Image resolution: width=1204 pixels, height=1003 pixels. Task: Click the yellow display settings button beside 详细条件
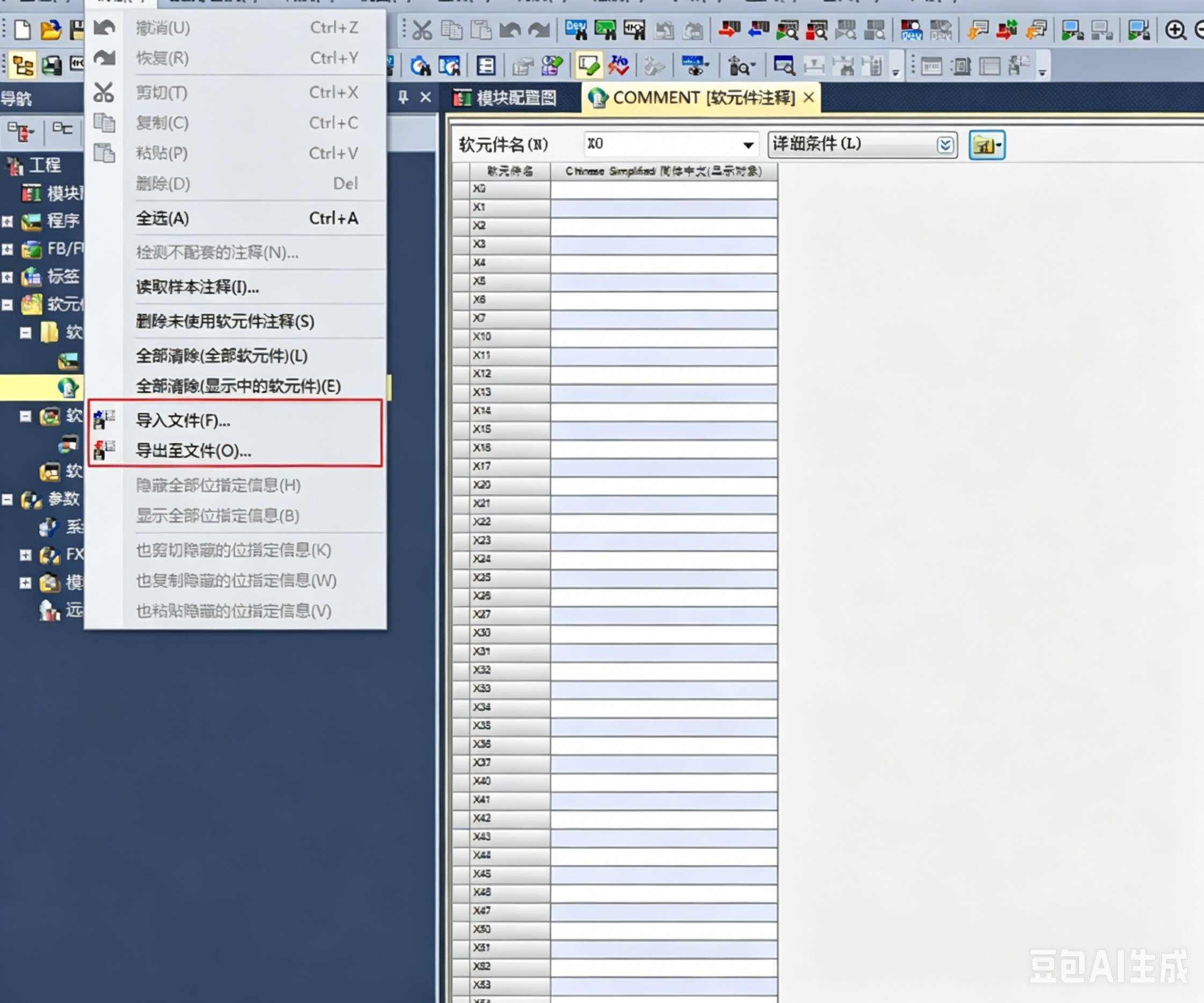point(987,144)
